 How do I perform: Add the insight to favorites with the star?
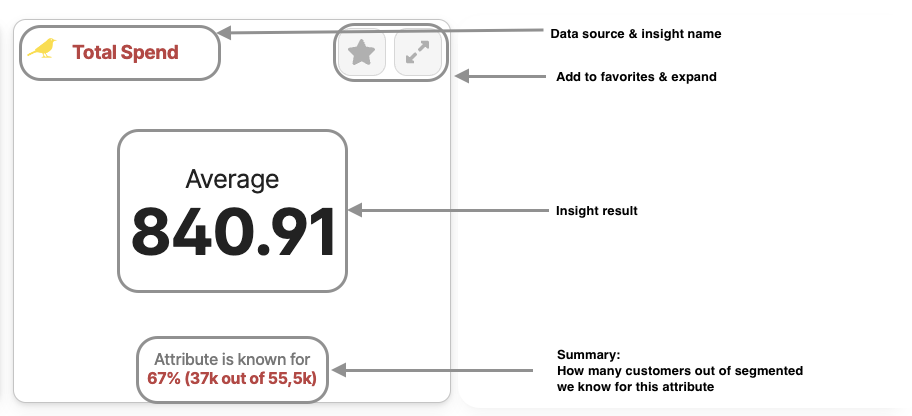362,53
